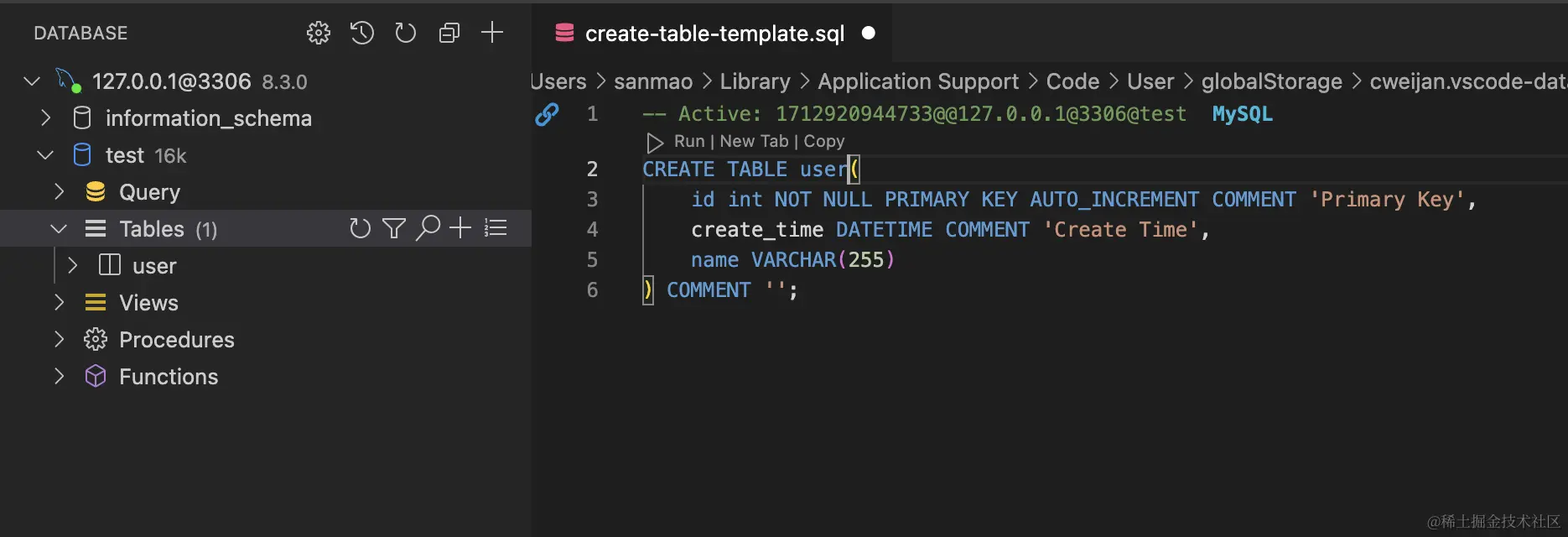Select the Procedures tree item

(176, 340)
